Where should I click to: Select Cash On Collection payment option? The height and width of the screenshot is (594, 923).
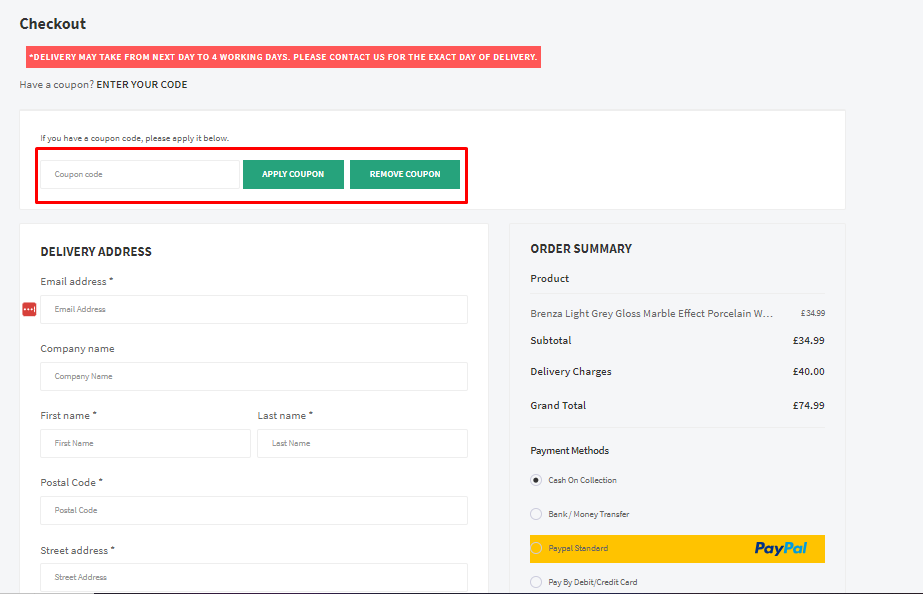coord(536,480)
